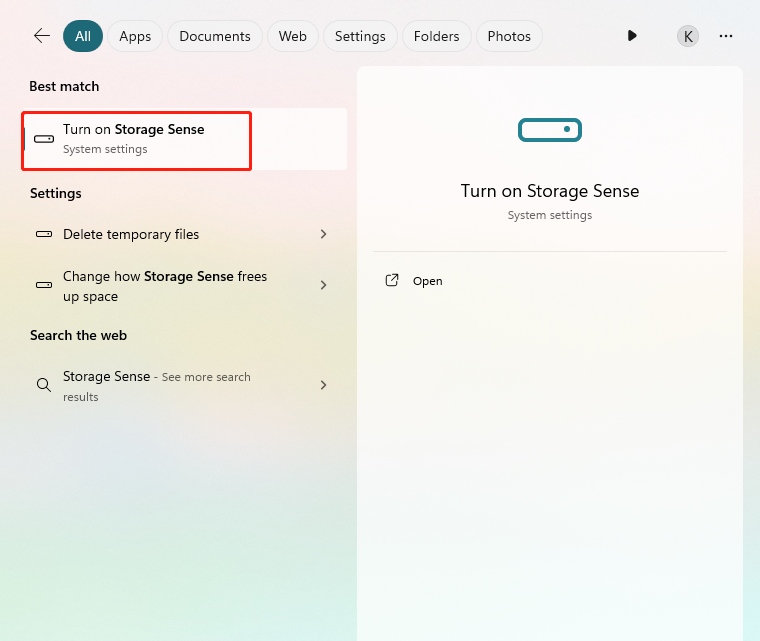The height and width of the screenshot is (641, 760).
Task: Open the three-dot more options menu
Action: [726, 36]
